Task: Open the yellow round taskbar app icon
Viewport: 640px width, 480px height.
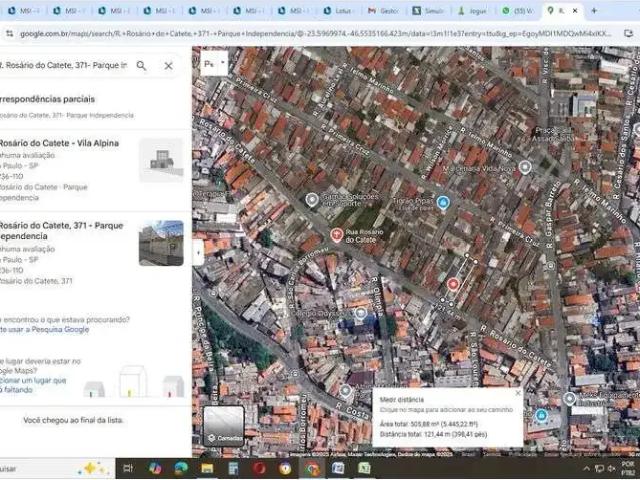Action: pyautogui.click(x=285, y=469)
